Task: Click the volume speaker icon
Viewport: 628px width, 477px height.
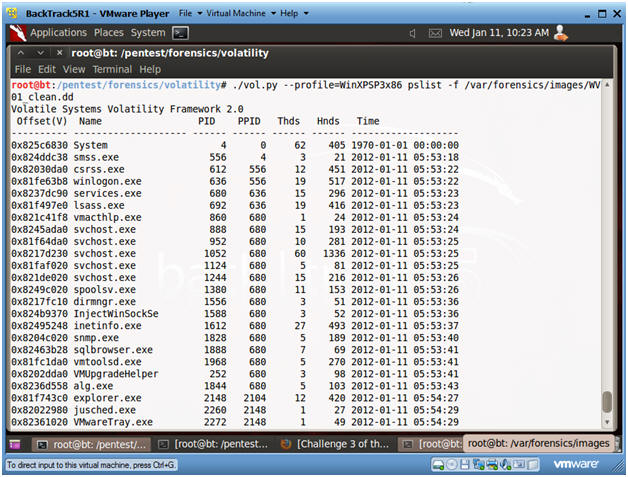Action: 413,33
